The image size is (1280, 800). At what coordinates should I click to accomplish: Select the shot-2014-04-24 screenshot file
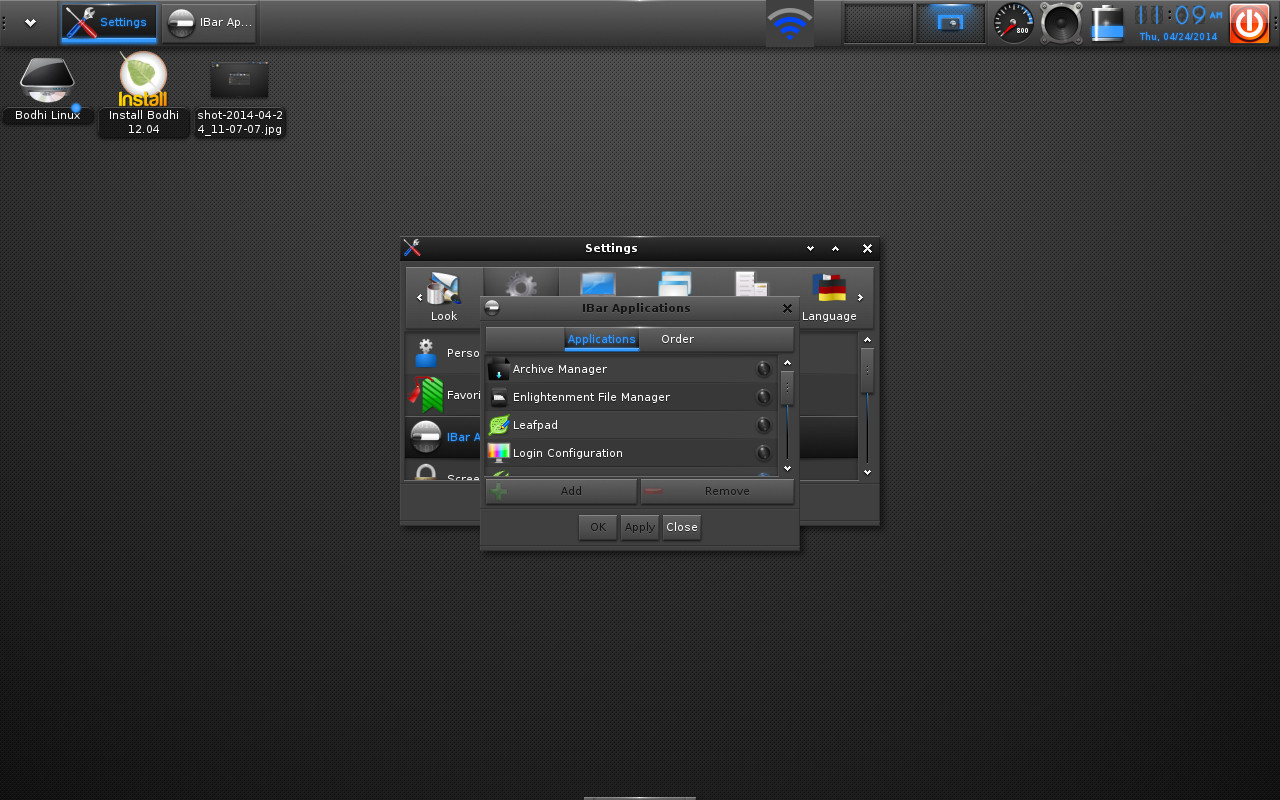coord(239,97)
